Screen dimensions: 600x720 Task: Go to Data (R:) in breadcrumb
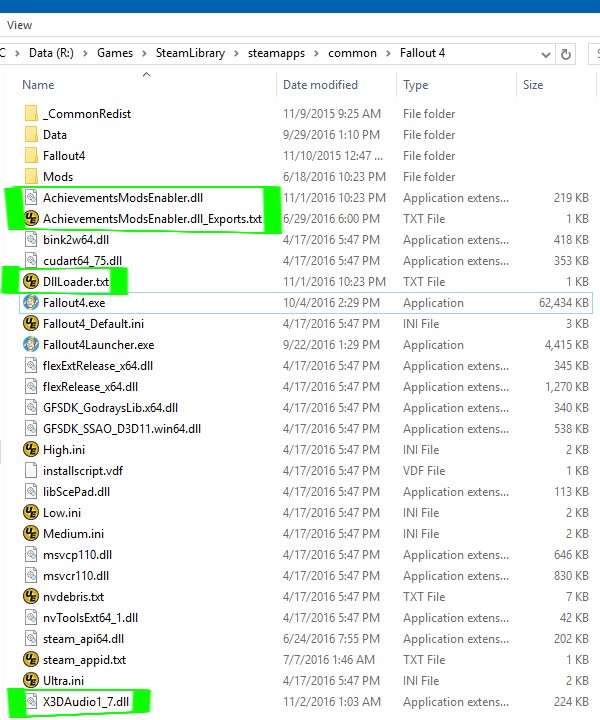[x=51, y=53]
